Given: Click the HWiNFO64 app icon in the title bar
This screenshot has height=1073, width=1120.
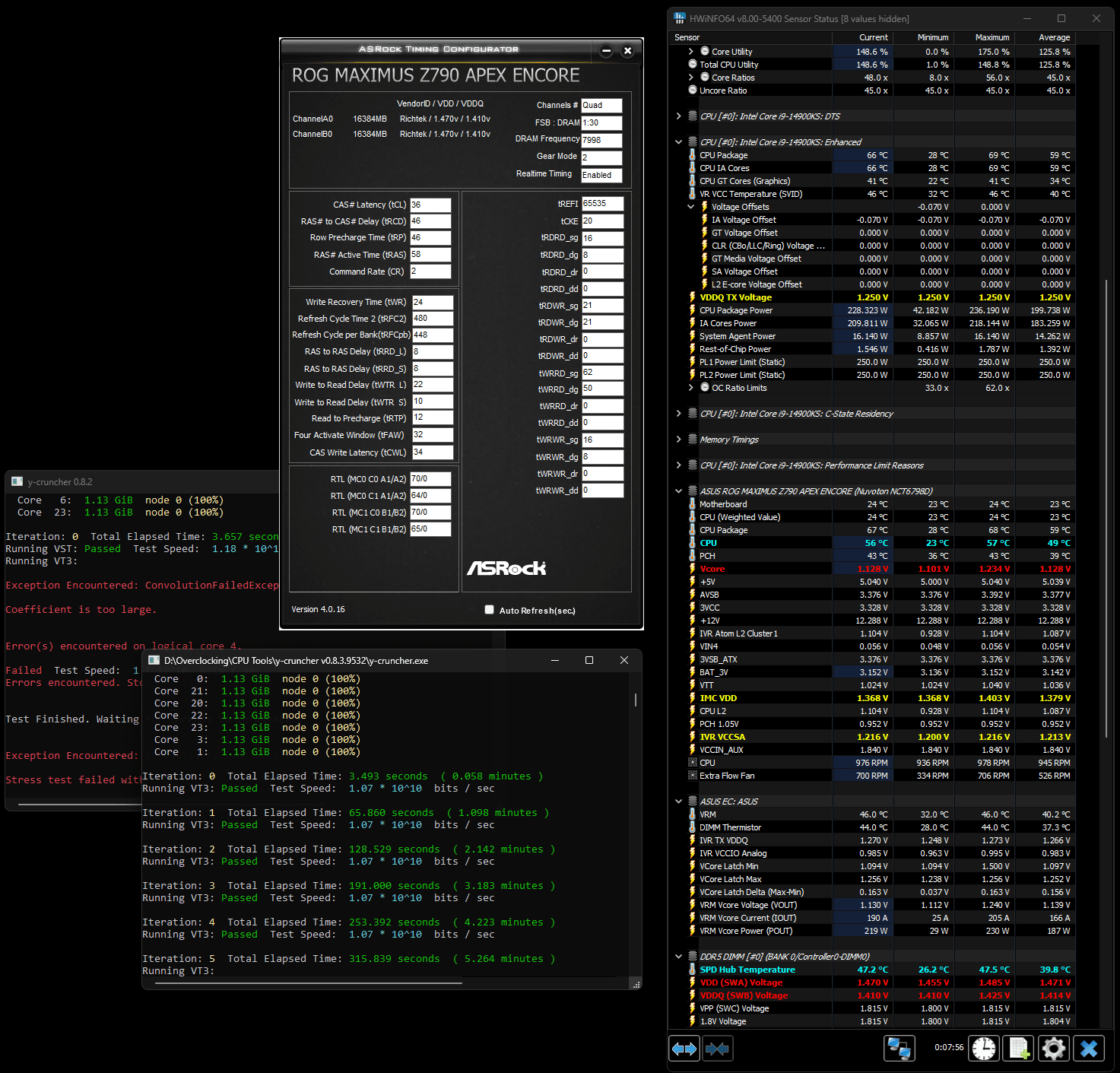Looking at the screenshot, I should 680,18.
